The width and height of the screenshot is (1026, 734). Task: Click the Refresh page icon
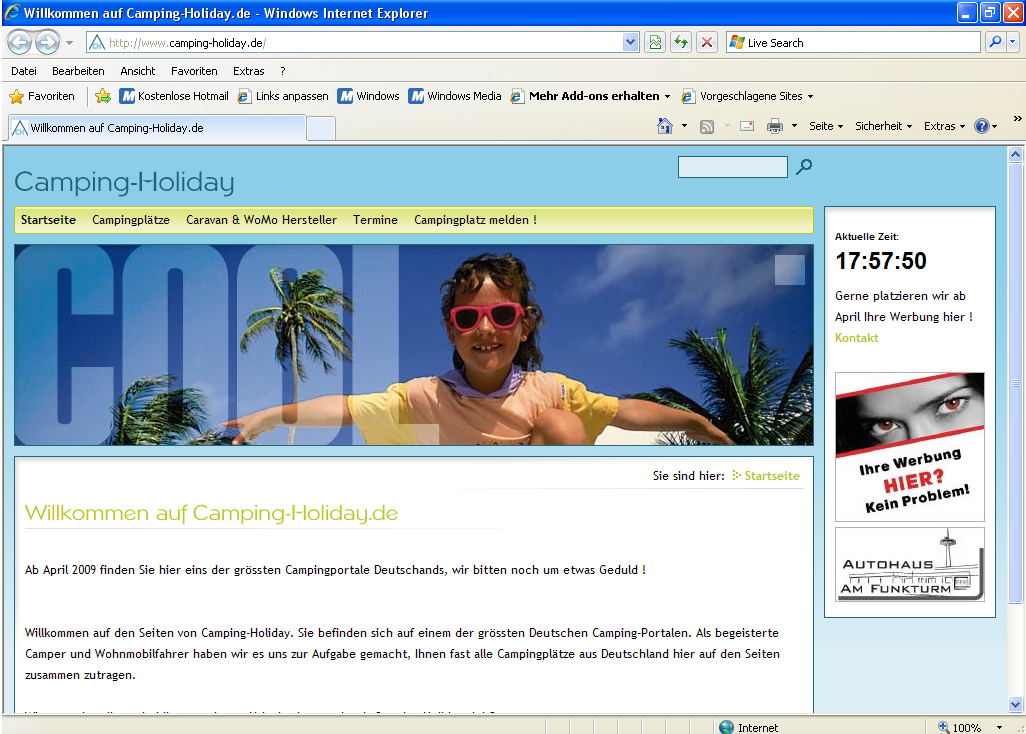click(681, 42)
